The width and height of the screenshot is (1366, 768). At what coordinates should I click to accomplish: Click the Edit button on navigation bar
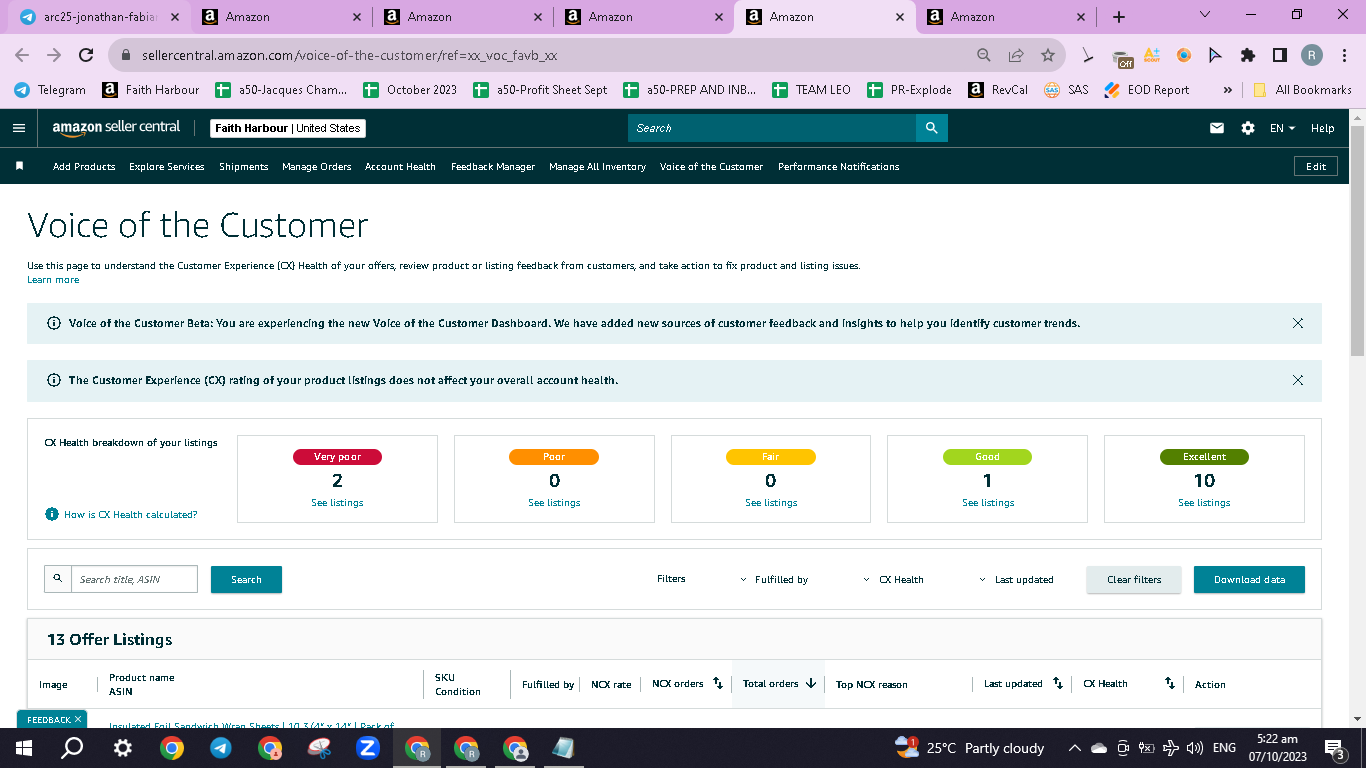(1316, 167)
